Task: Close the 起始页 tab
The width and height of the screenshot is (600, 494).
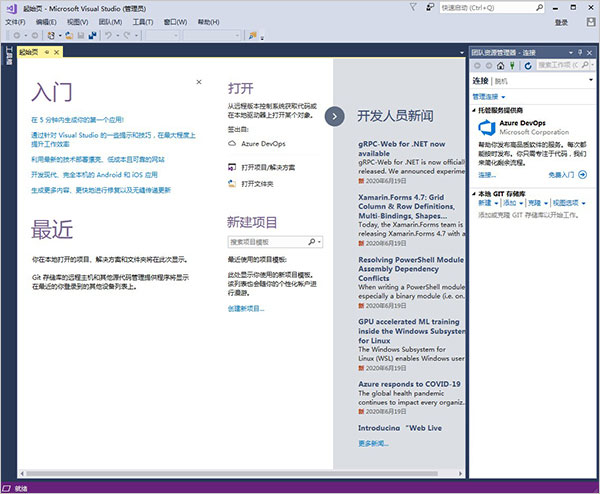Action: [x=57, y=52]
